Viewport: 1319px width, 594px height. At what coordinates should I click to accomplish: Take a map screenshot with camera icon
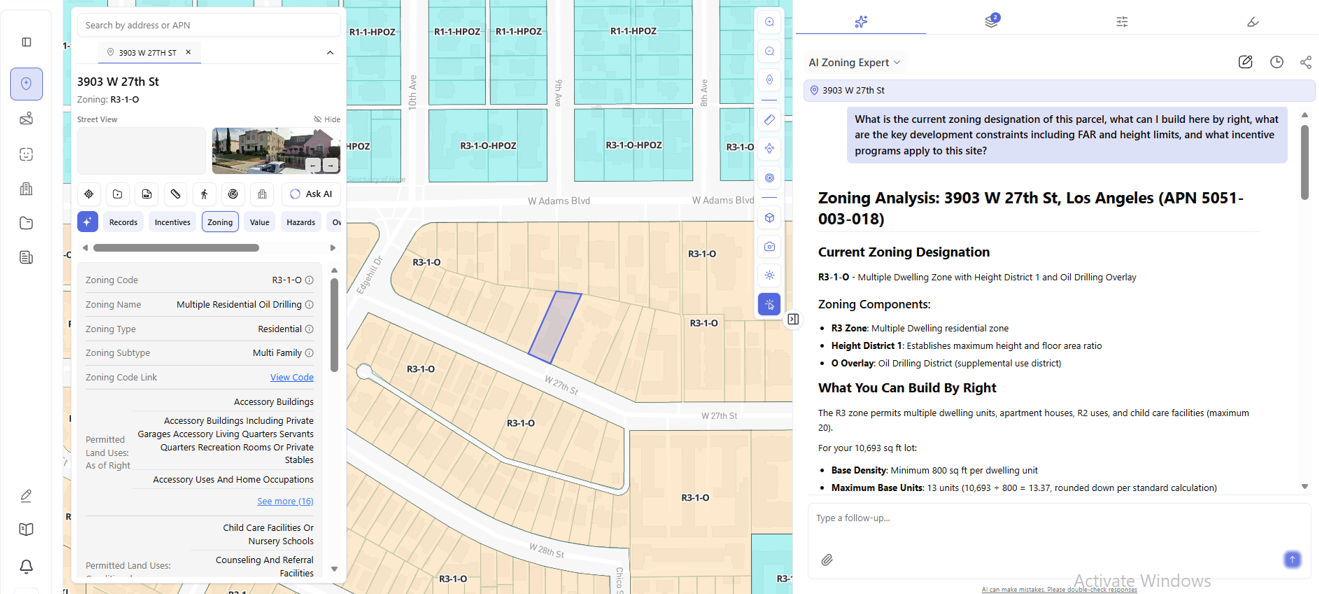click(x=769, y=246)
